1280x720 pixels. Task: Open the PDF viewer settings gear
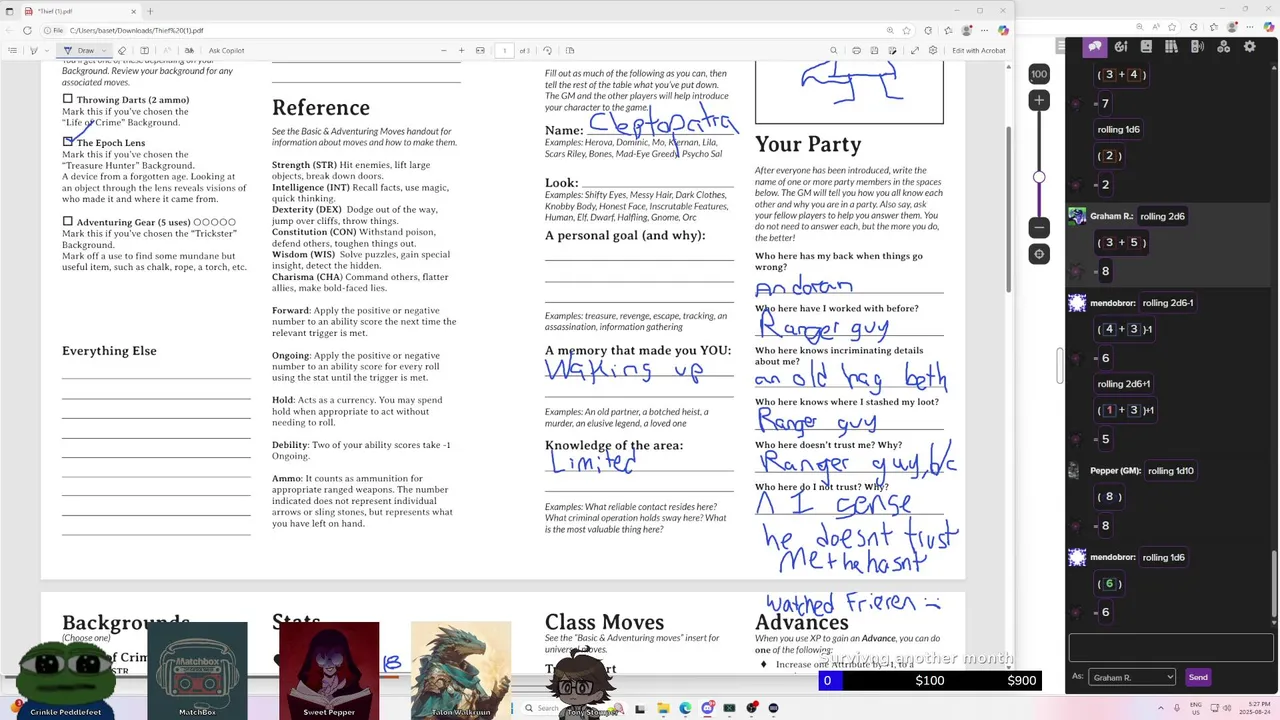point(933,50)
